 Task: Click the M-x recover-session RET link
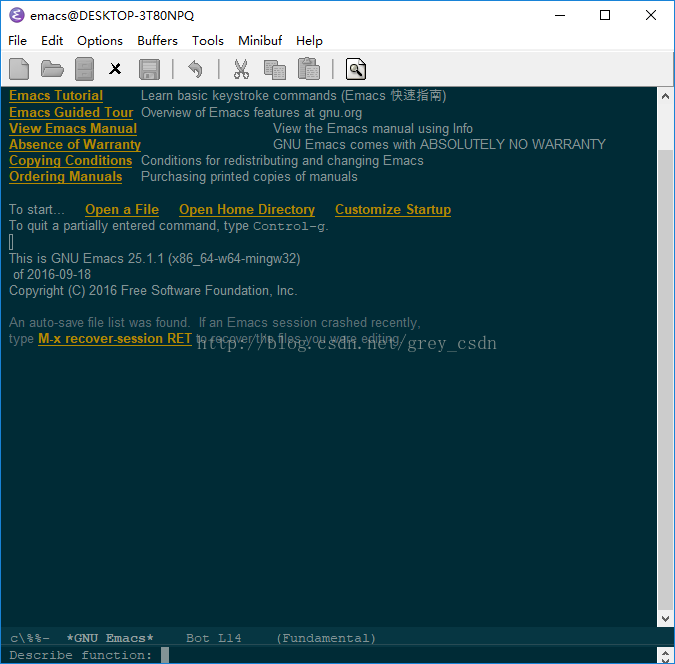(115, 338)
